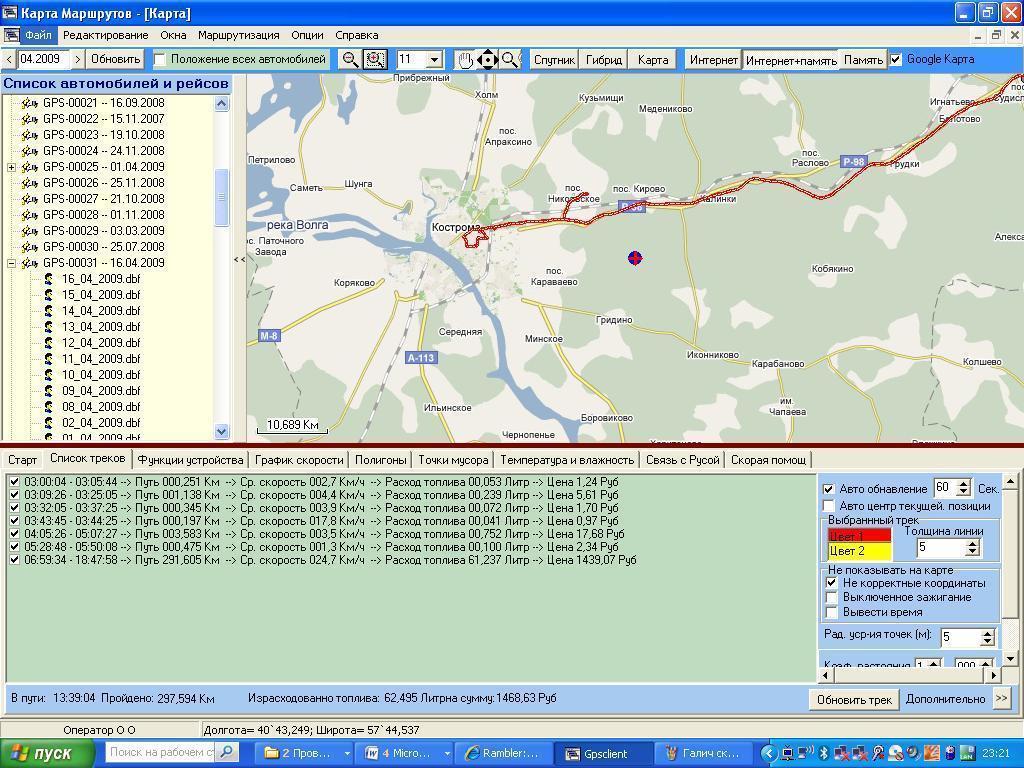Viewport: 1024px width, 768px height.
Task: Click the Галич taskbar button
Action: (x=702, y=754)
